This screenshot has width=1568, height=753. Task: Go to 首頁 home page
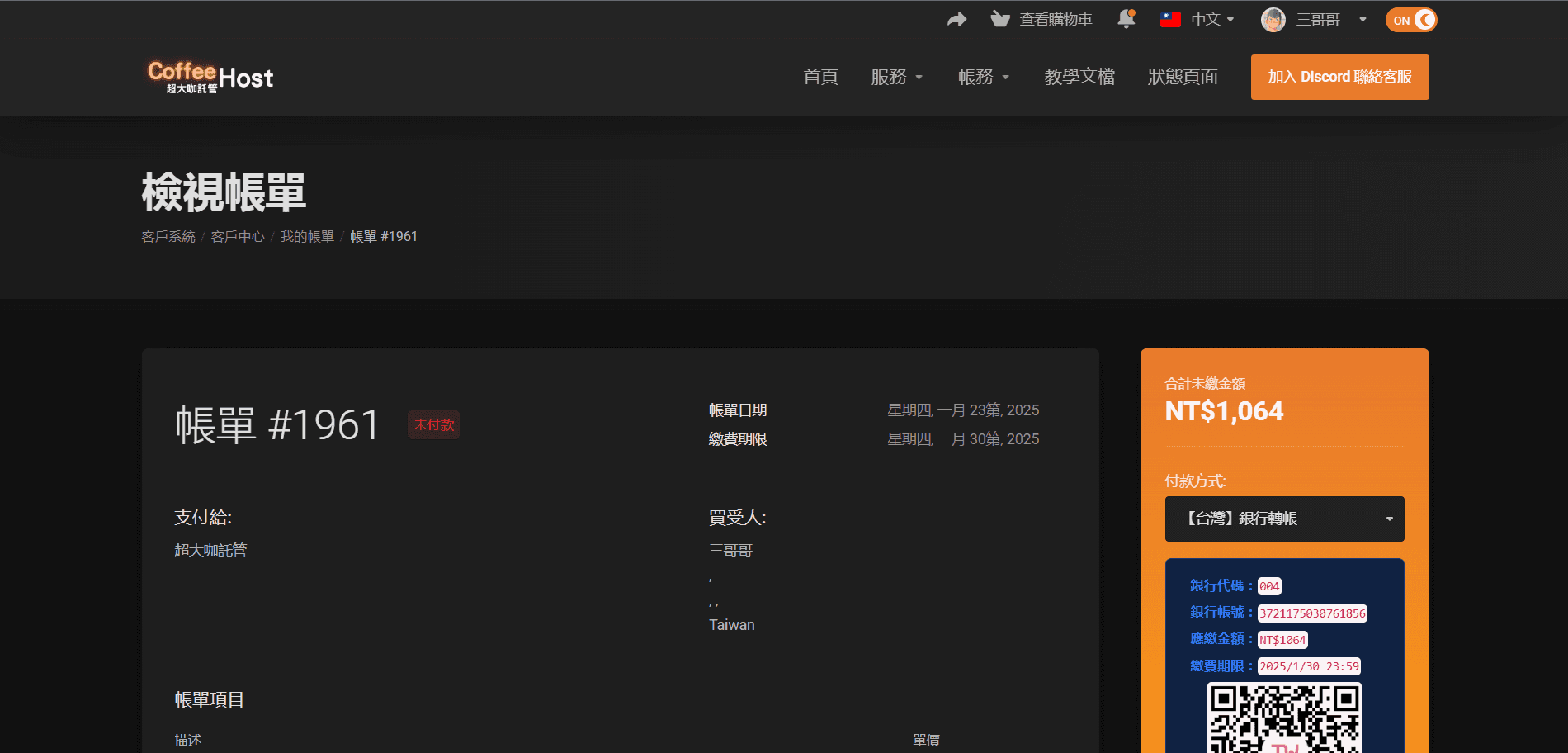click(x=820, y=77)
